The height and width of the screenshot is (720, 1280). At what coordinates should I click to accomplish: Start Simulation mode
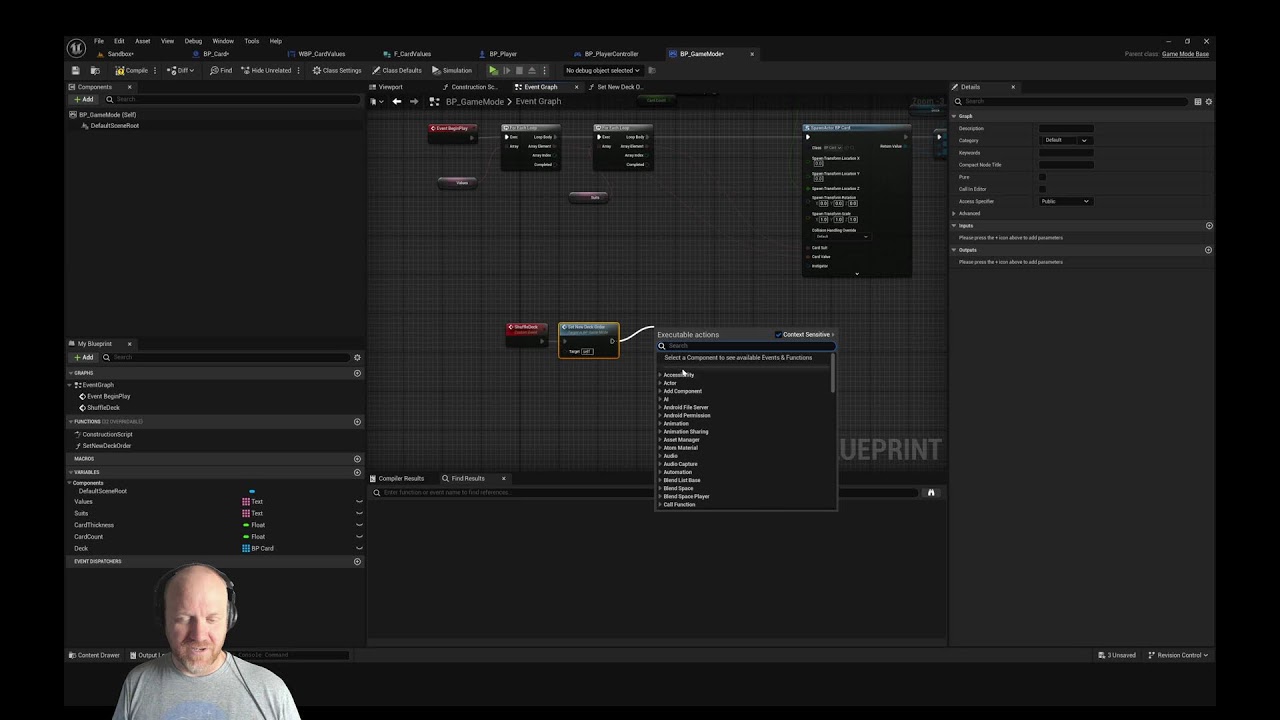(452, 70)
